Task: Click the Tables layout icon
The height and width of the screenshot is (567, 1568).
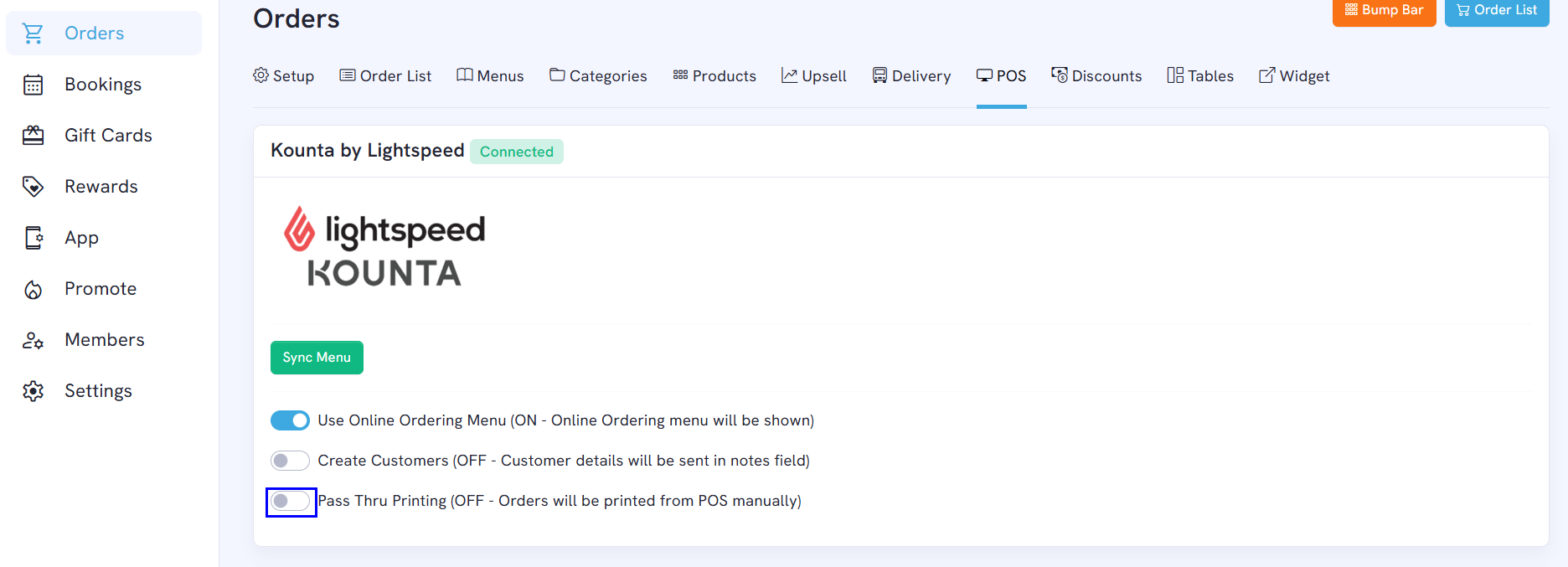Action: click(1175, 75)
